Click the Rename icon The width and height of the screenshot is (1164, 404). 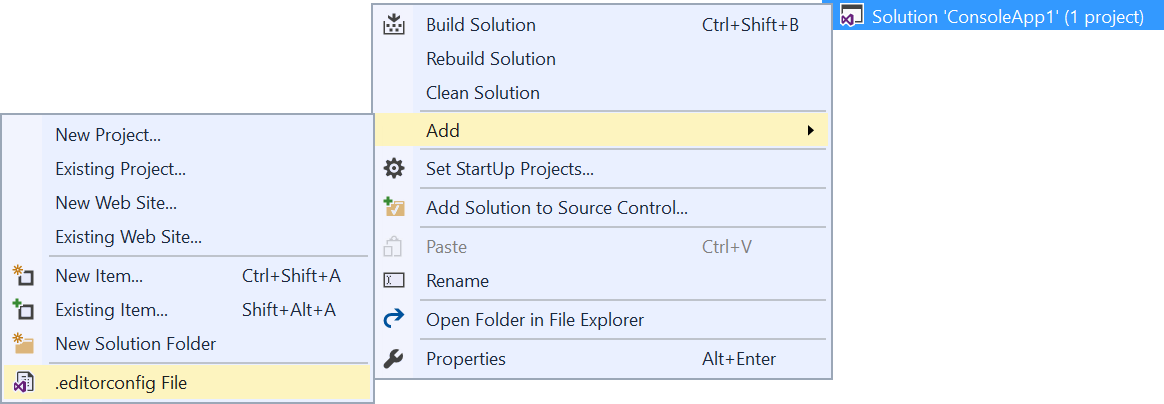393,281
